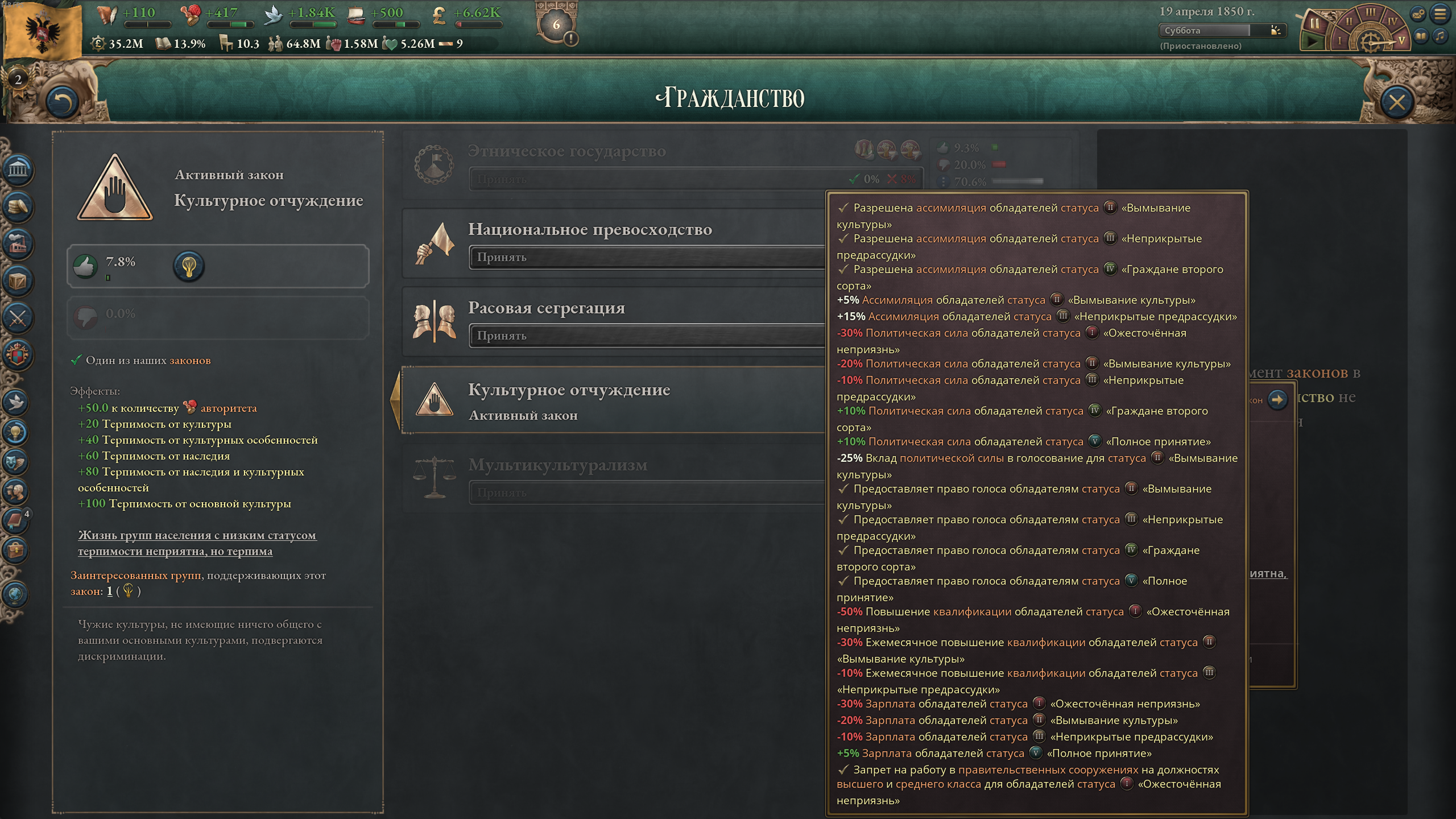Set game speed to V
This screenshot has height=819, width=1456.
click(1401, 41)
